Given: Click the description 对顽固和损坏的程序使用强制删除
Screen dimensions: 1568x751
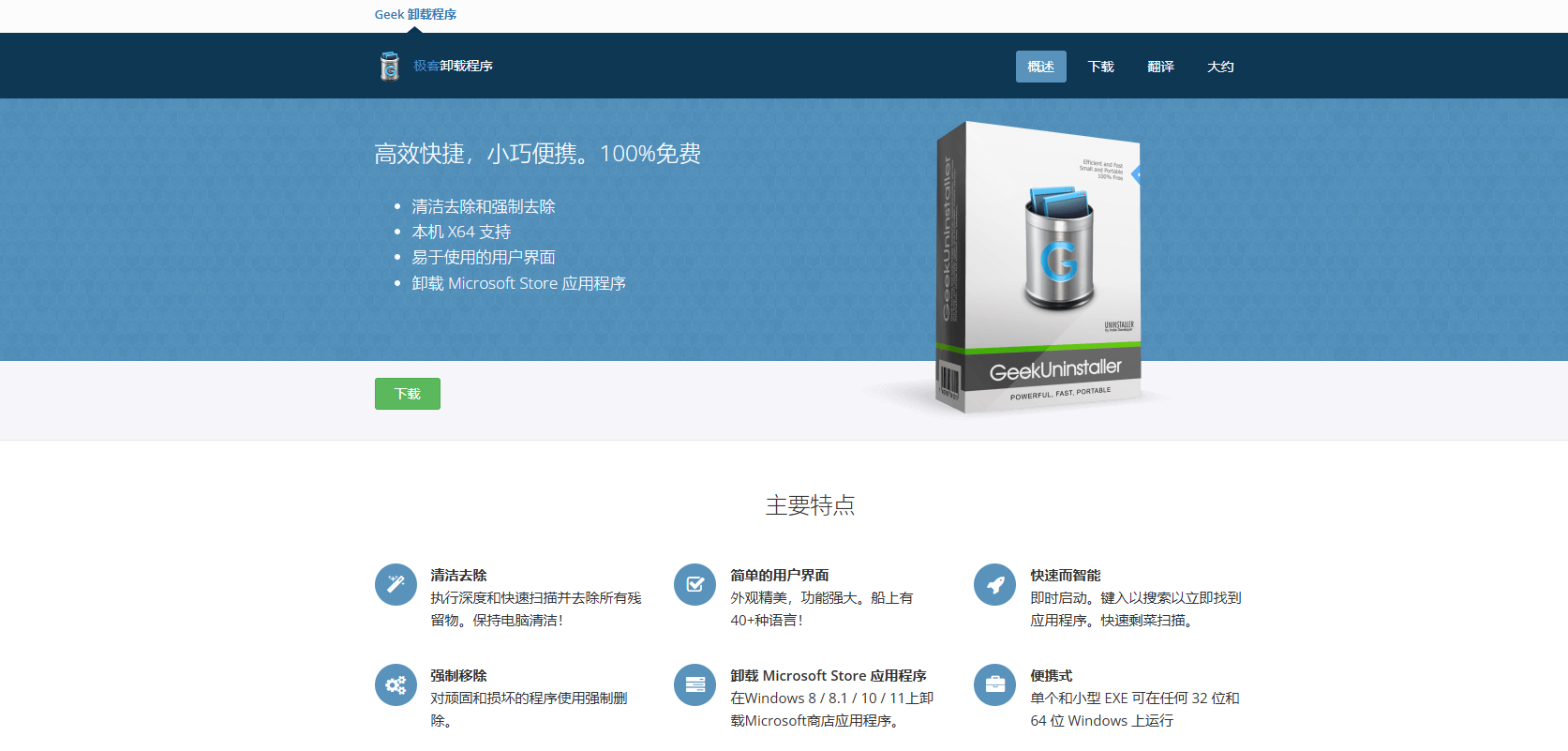Looking at the screenshot, I should point(530,709).
